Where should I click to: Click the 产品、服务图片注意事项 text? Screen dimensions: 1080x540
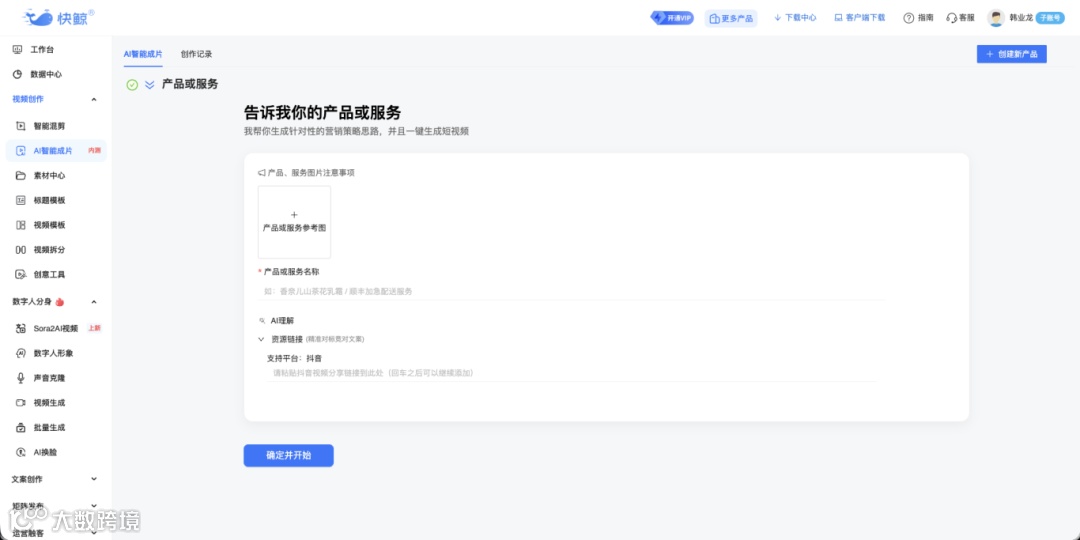point(311,173)
